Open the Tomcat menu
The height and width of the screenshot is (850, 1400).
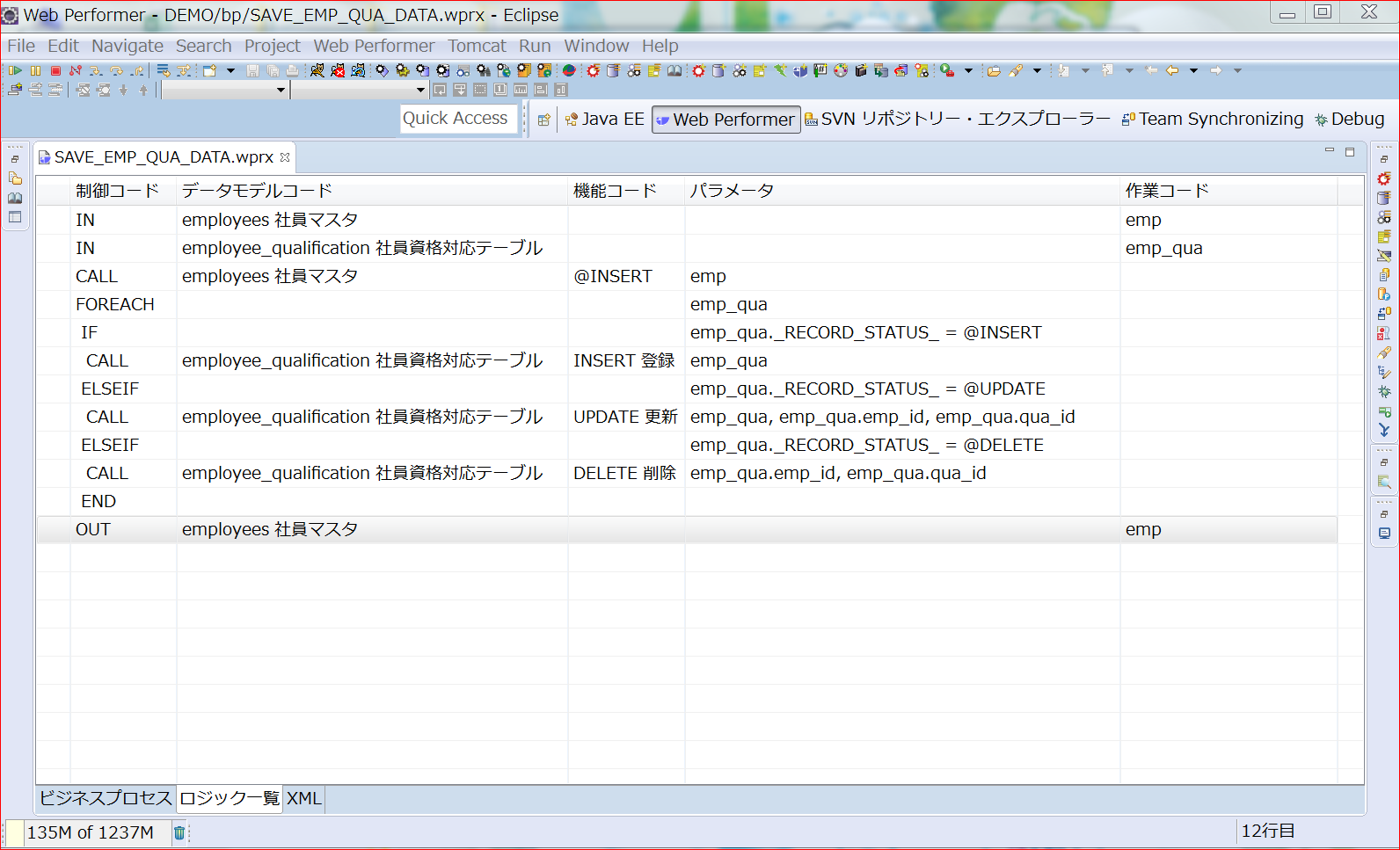coord(477,46)
